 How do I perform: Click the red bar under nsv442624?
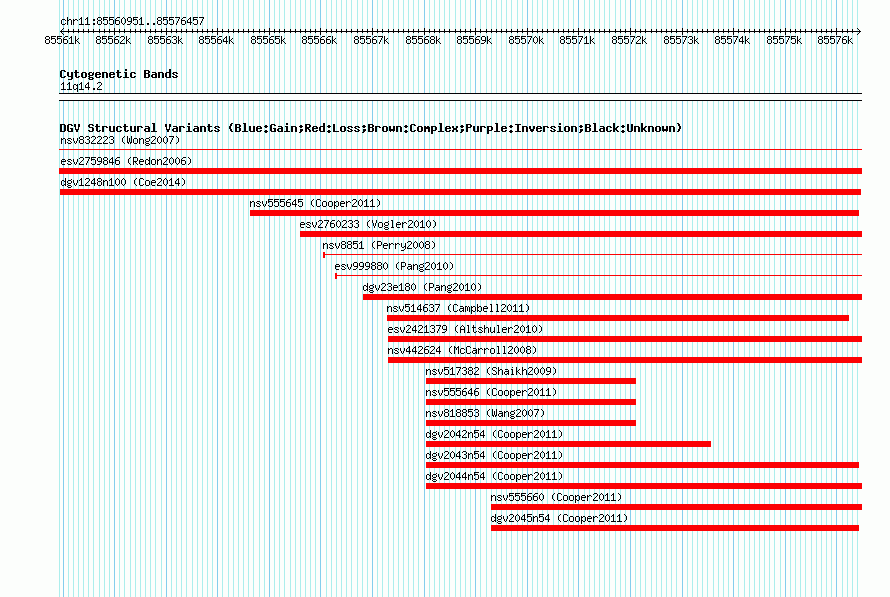(x=625, y=360)
